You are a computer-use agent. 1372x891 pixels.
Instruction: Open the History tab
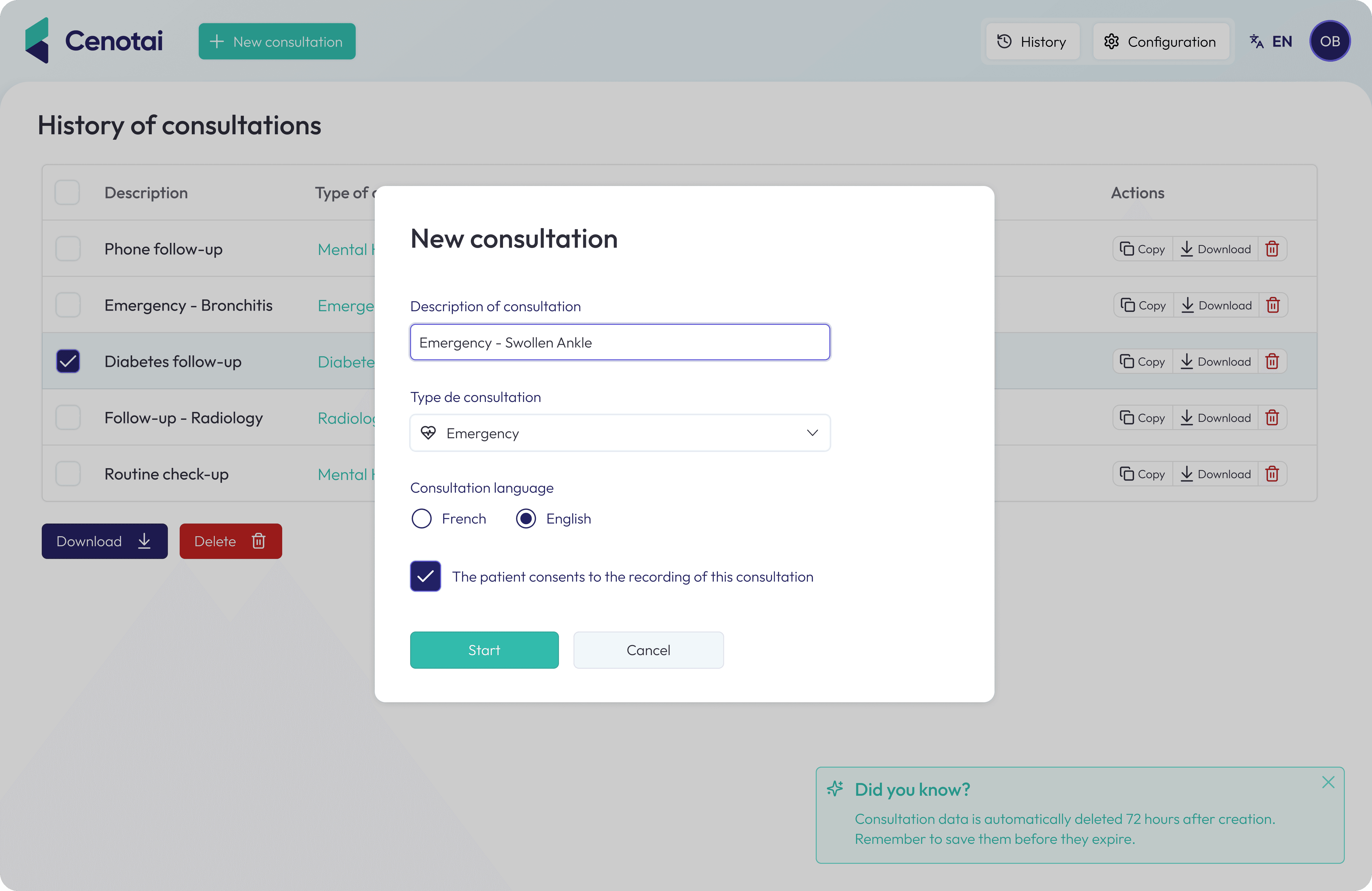pos(1032,41)
